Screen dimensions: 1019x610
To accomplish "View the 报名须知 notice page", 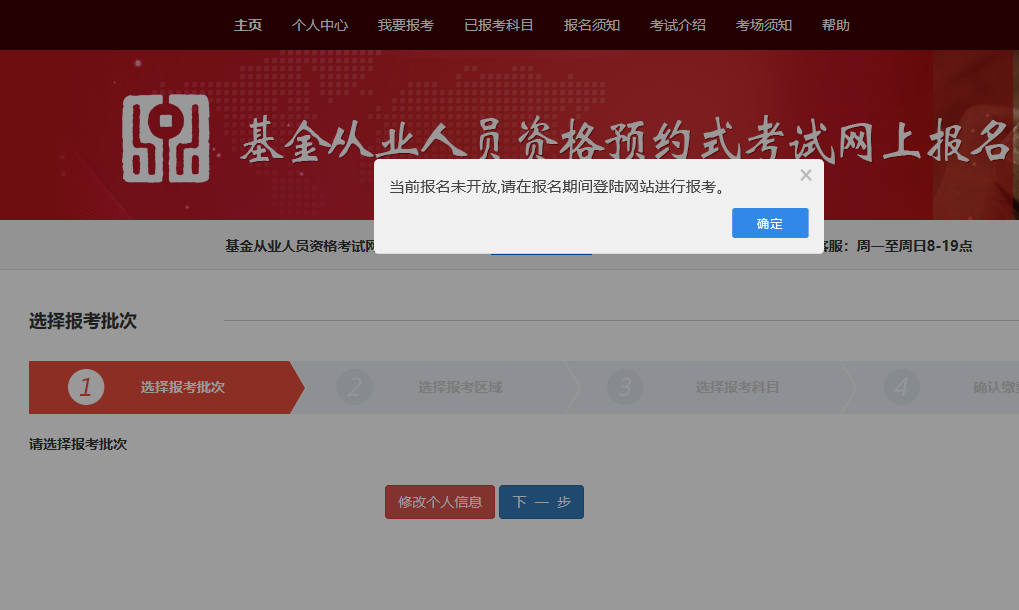I will click(591, 25).
